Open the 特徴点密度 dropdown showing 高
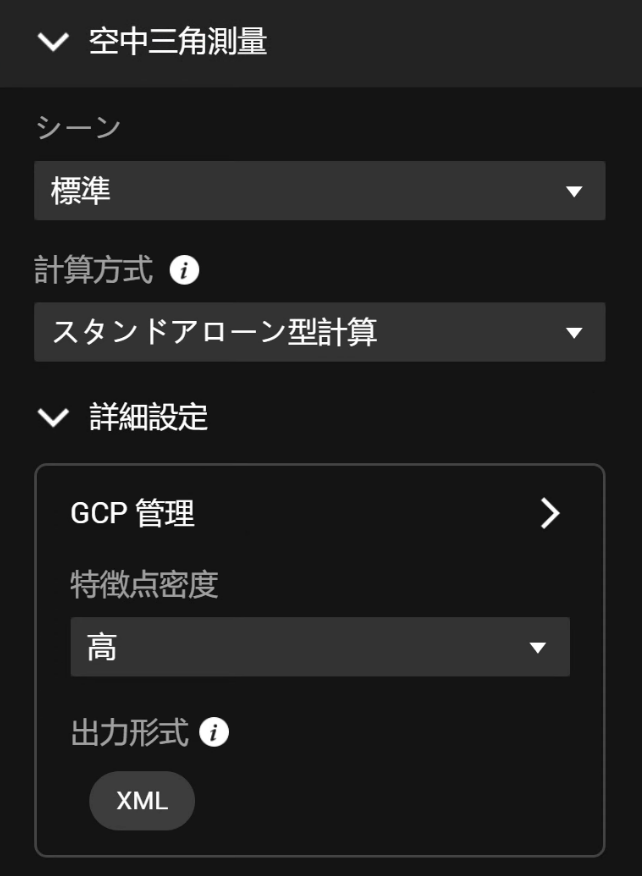642x876 pixels. pyautogui.click(x=300, y=647)
